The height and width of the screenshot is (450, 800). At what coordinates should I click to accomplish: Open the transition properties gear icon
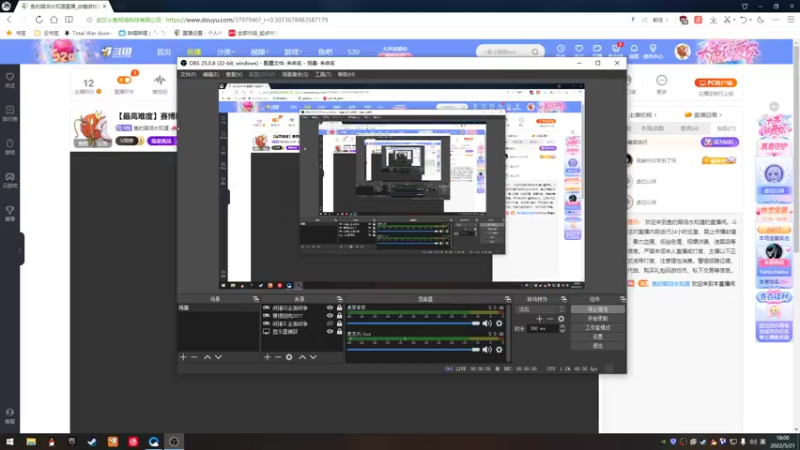point(561,319)
